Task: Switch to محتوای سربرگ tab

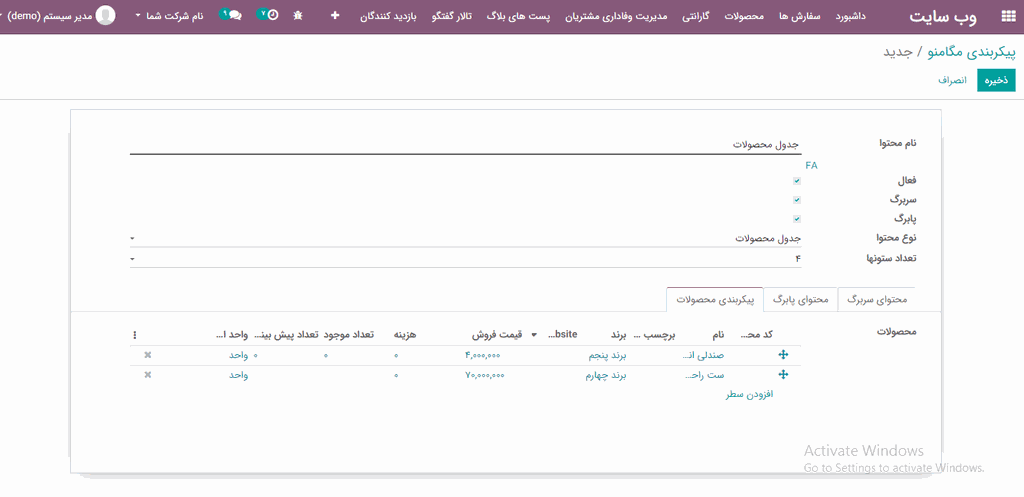Action: [876, 299]
